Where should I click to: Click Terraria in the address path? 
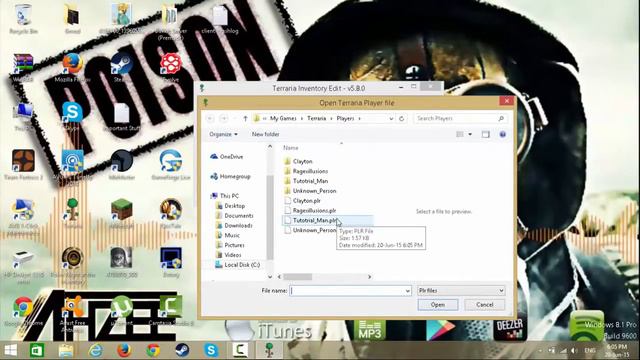click(x=317, y=118)
